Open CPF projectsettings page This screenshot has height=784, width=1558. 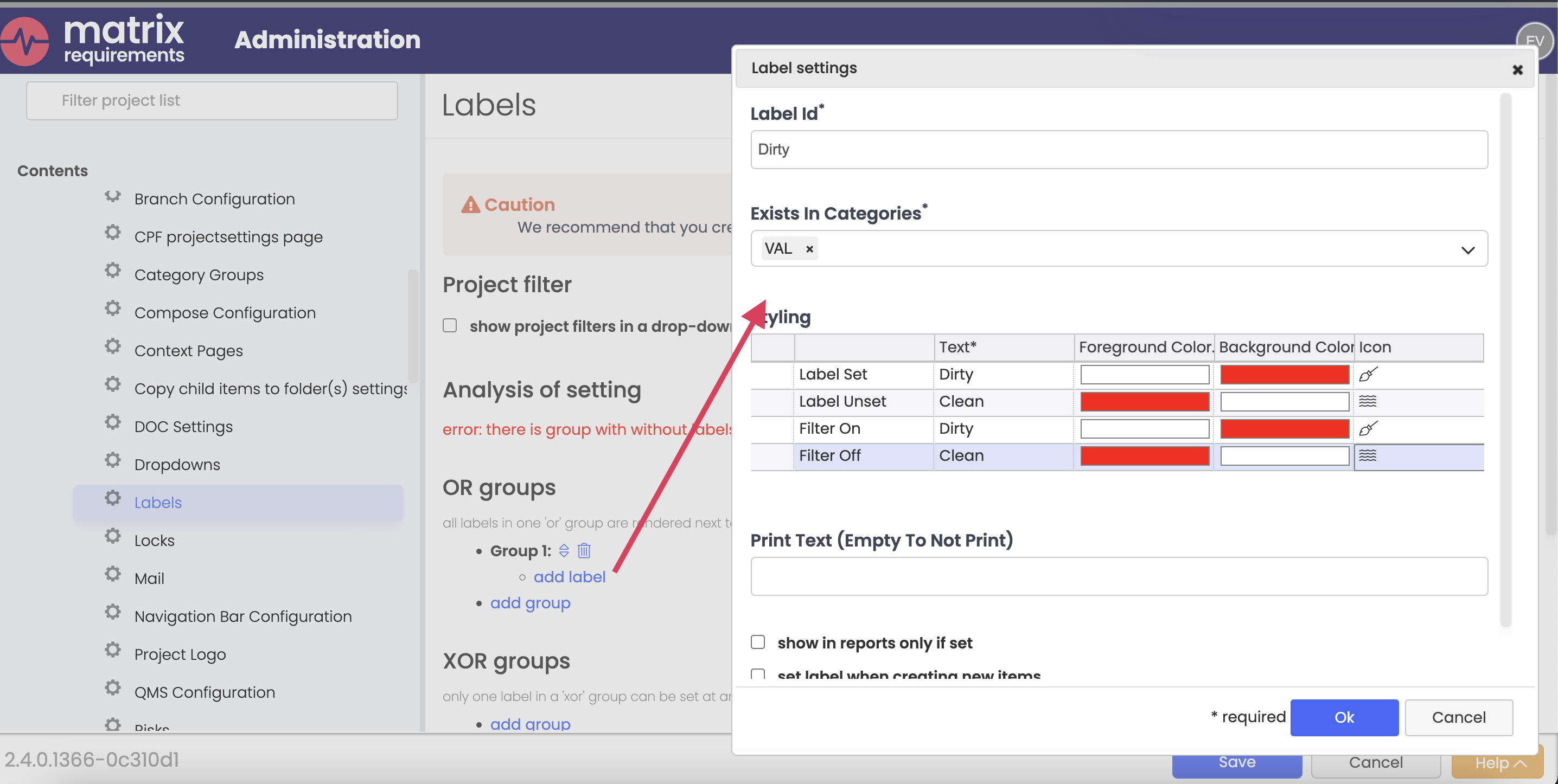pyautogui.click(x=228, y=237)
